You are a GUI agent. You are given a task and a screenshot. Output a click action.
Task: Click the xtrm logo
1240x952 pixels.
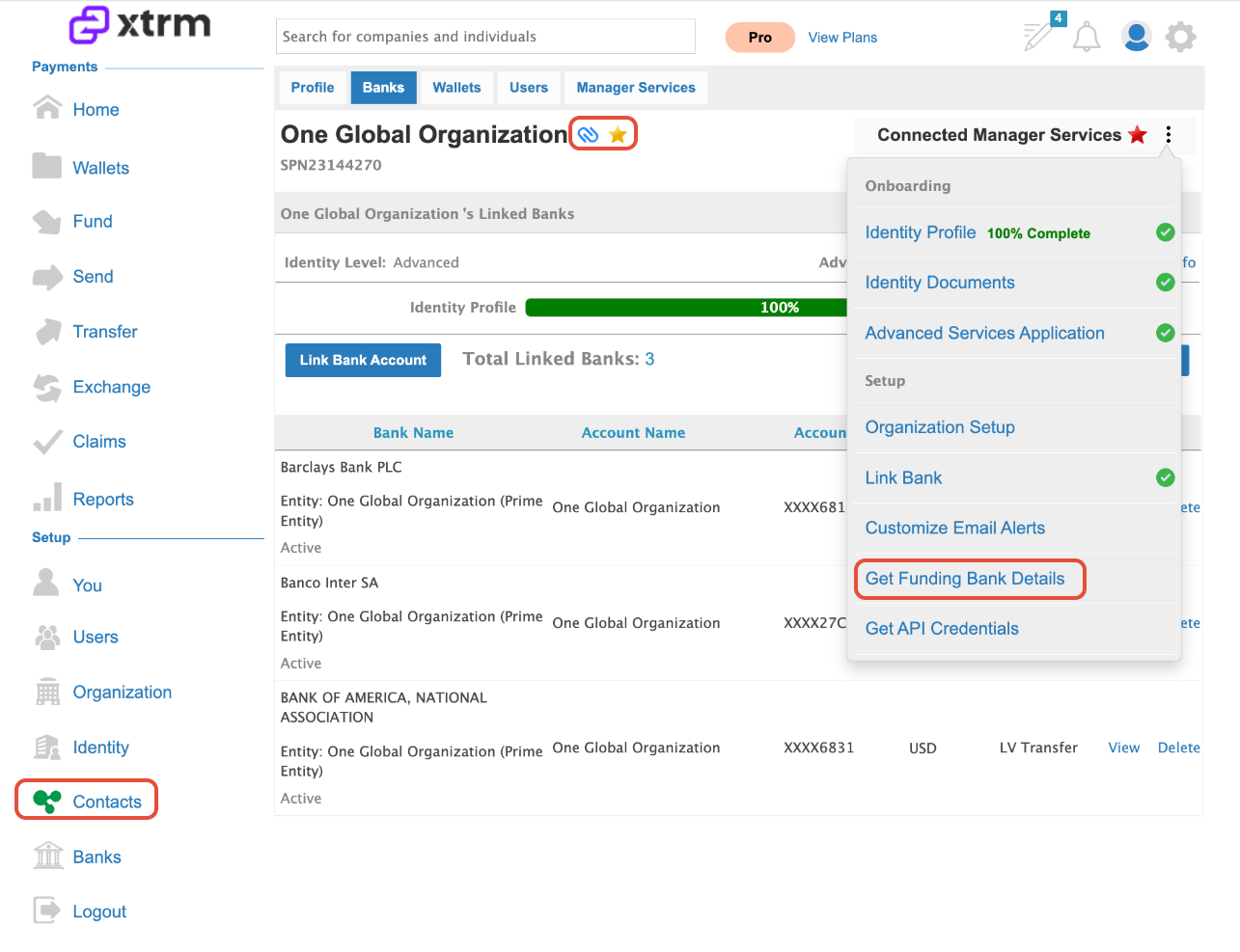[140, 24]
